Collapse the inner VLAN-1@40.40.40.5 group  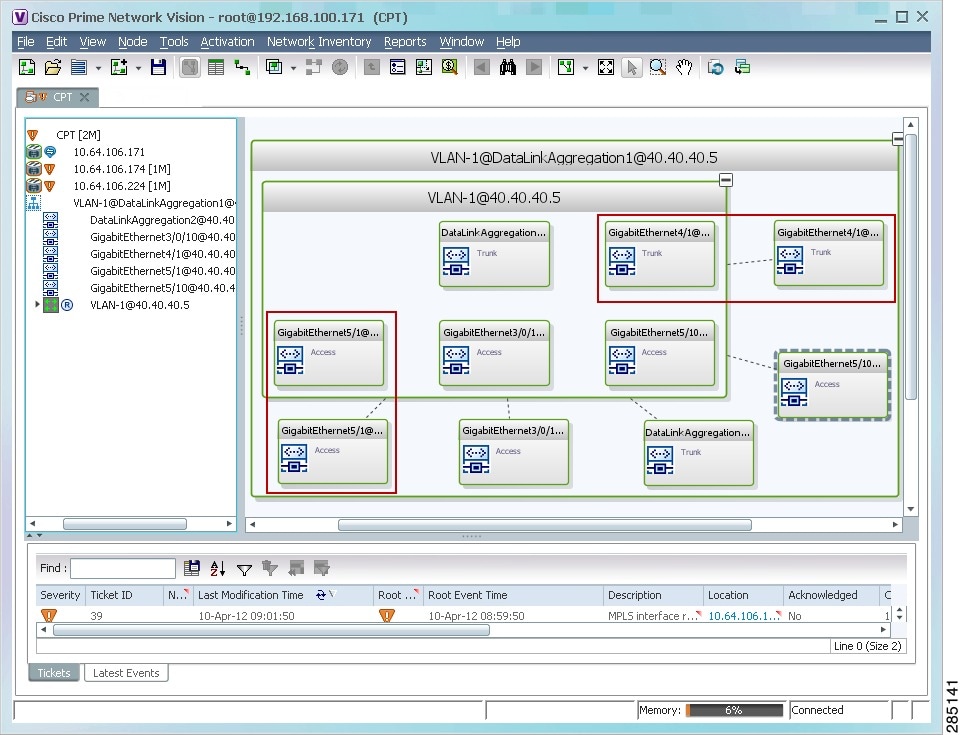tap(726, 180)
